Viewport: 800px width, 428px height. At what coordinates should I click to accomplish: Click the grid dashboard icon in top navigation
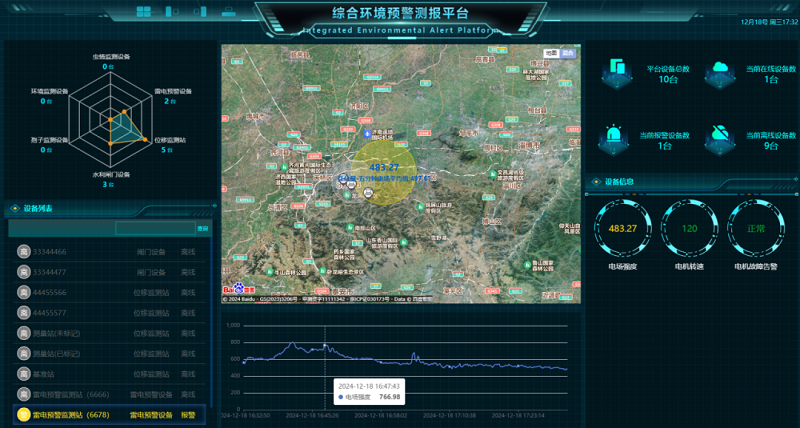144,12
